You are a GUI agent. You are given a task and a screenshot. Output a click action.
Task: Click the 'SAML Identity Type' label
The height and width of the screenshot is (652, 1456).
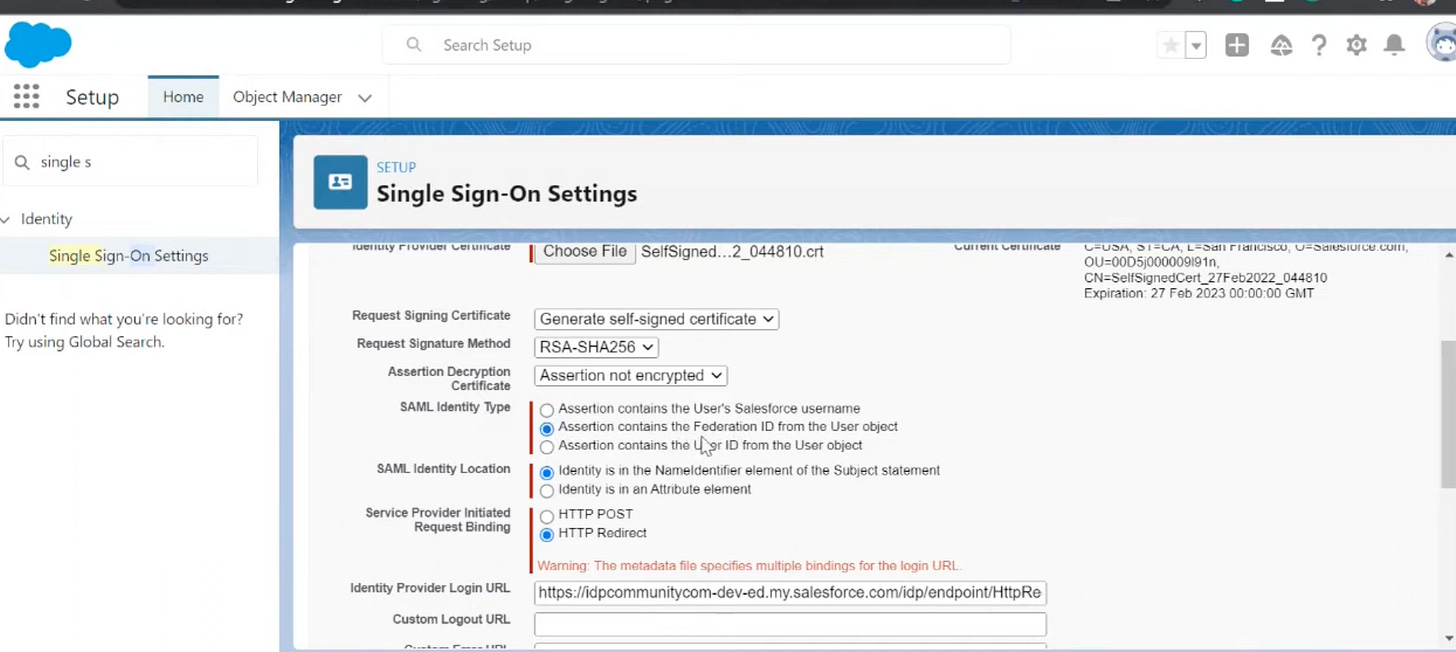coord(455,408)
